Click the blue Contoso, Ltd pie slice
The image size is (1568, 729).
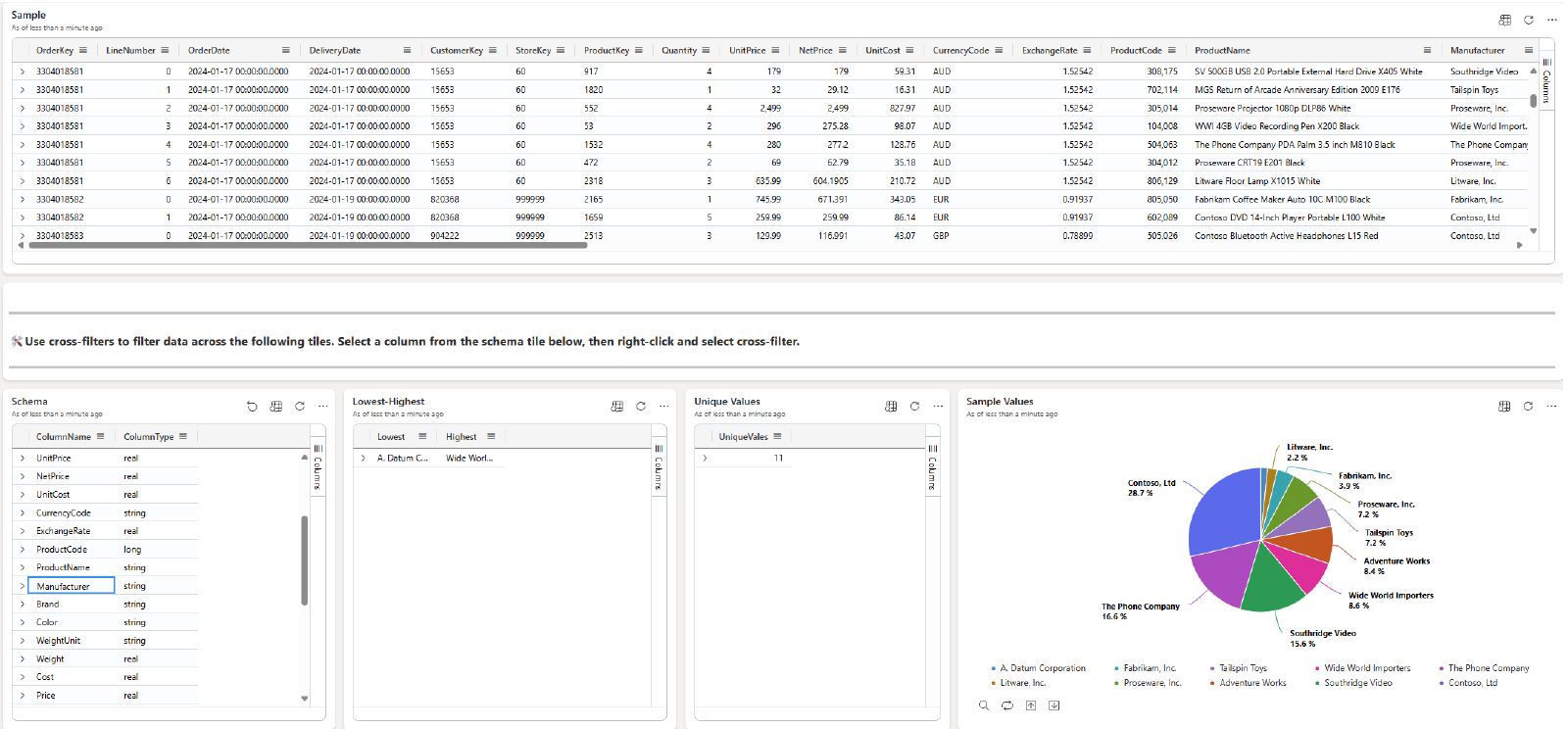[1225, 510]
